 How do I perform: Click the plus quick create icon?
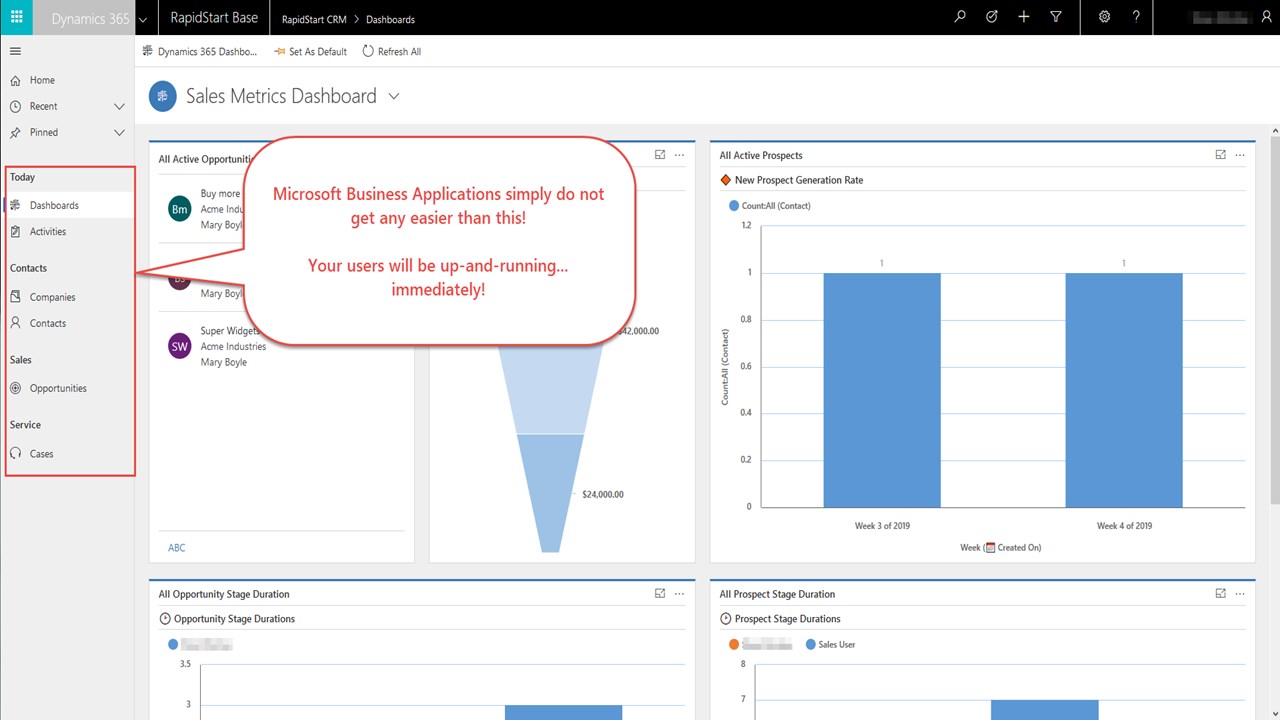coord(1024,17)
